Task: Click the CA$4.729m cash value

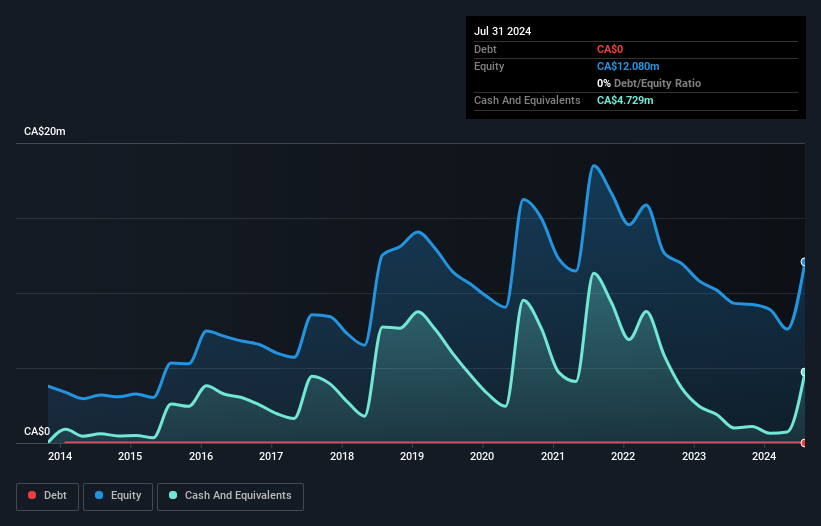Action: point(625,100)
